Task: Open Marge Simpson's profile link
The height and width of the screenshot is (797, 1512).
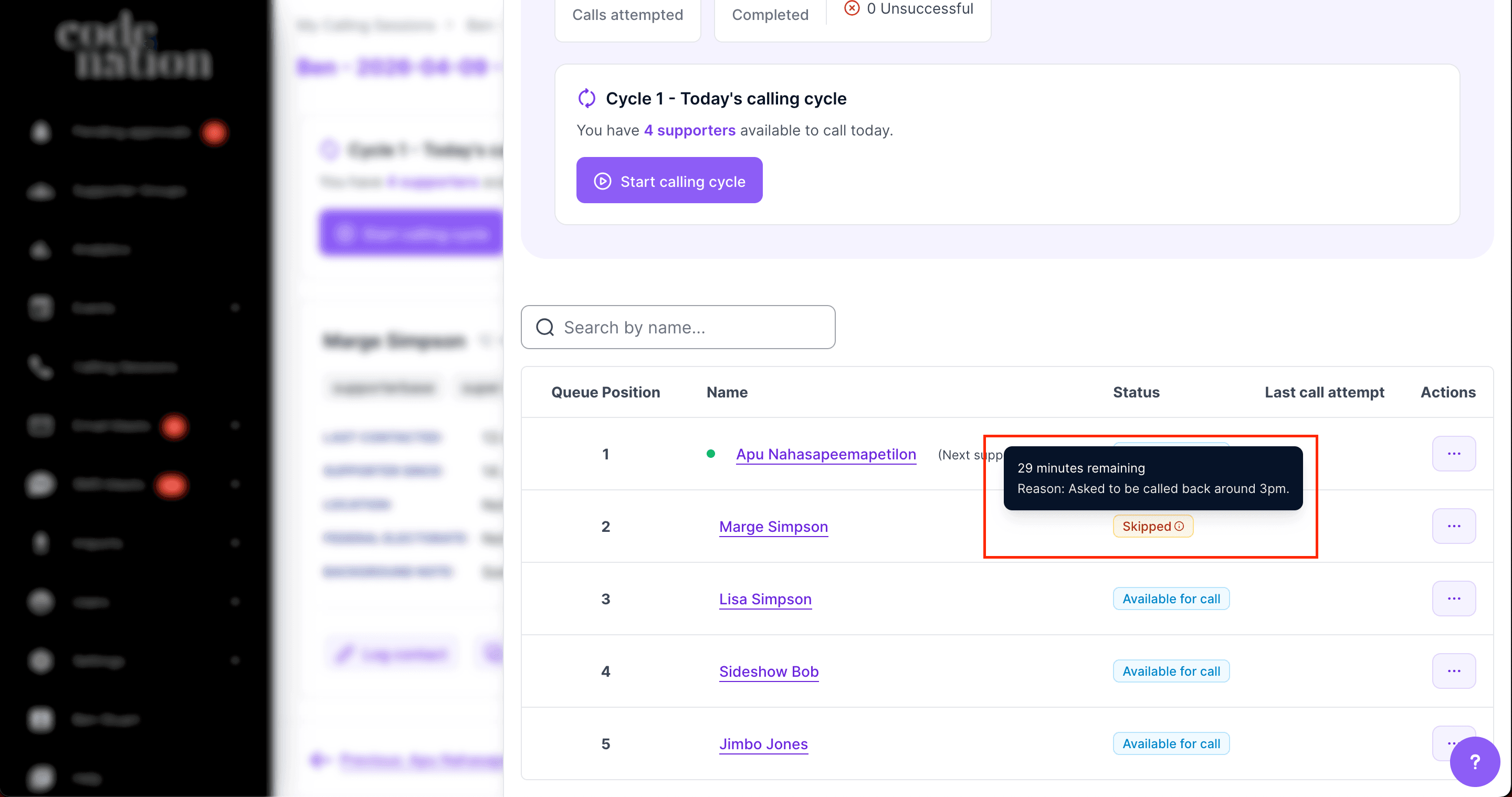Action: click(773, 527)
